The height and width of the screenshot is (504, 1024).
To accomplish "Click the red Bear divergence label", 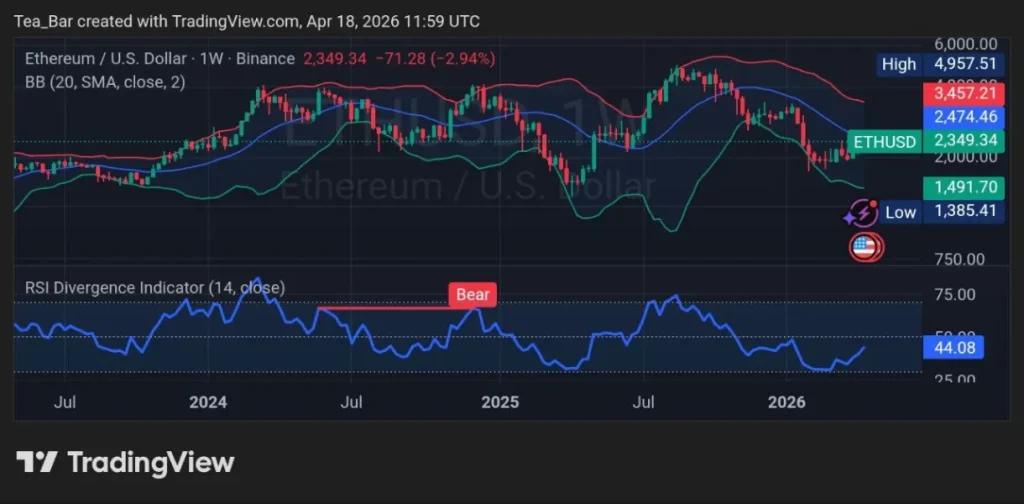I will (471, 295).
